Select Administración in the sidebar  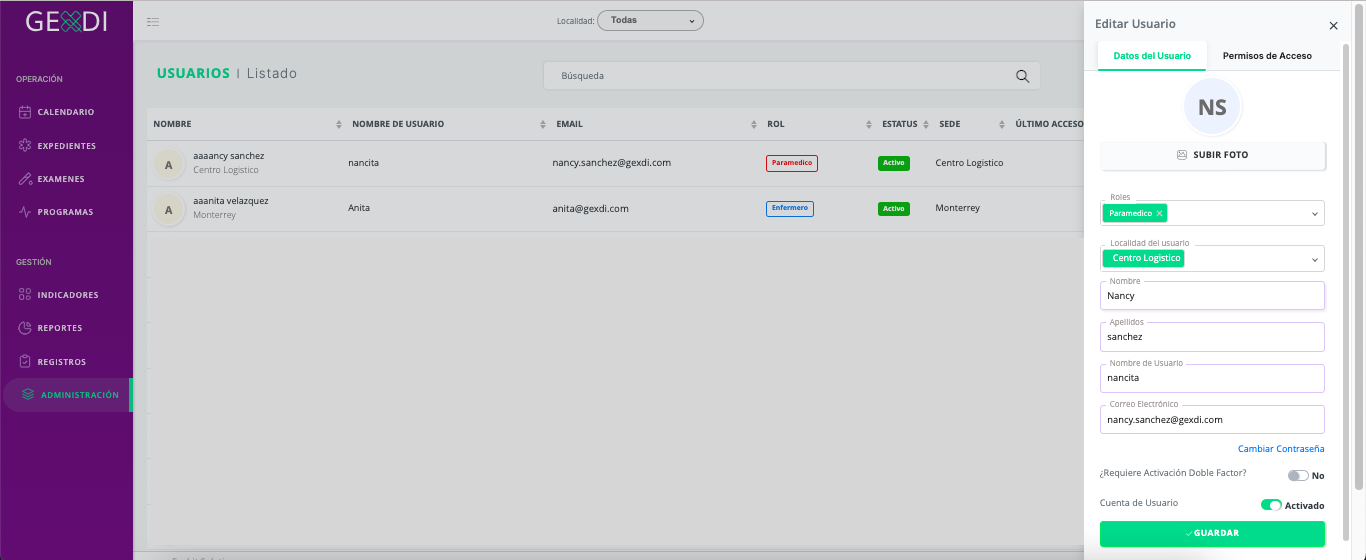pos(66,395)
